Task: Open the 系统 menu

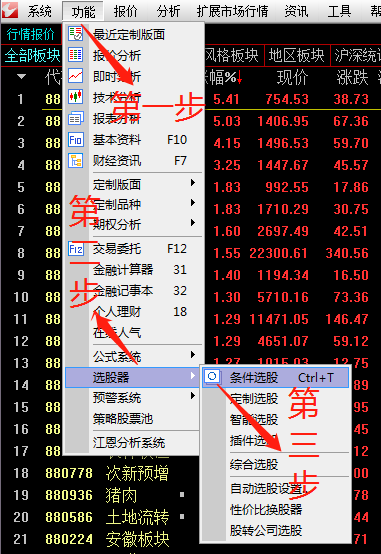Action: pyautogui.click(x=40, y=11)
